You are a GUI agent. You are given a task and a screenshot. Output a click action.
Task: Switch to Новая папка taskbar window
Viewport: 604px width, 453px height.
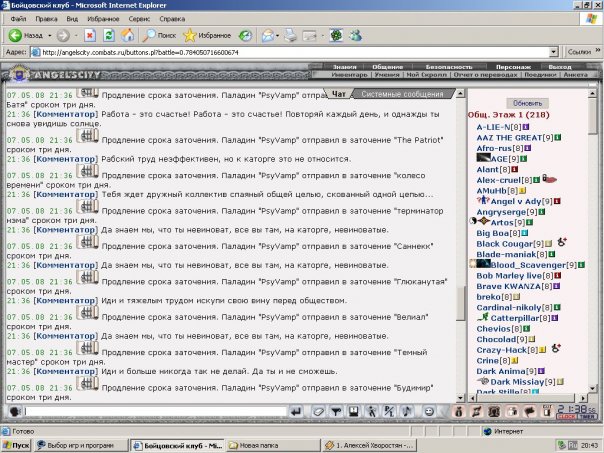(273, 445)
